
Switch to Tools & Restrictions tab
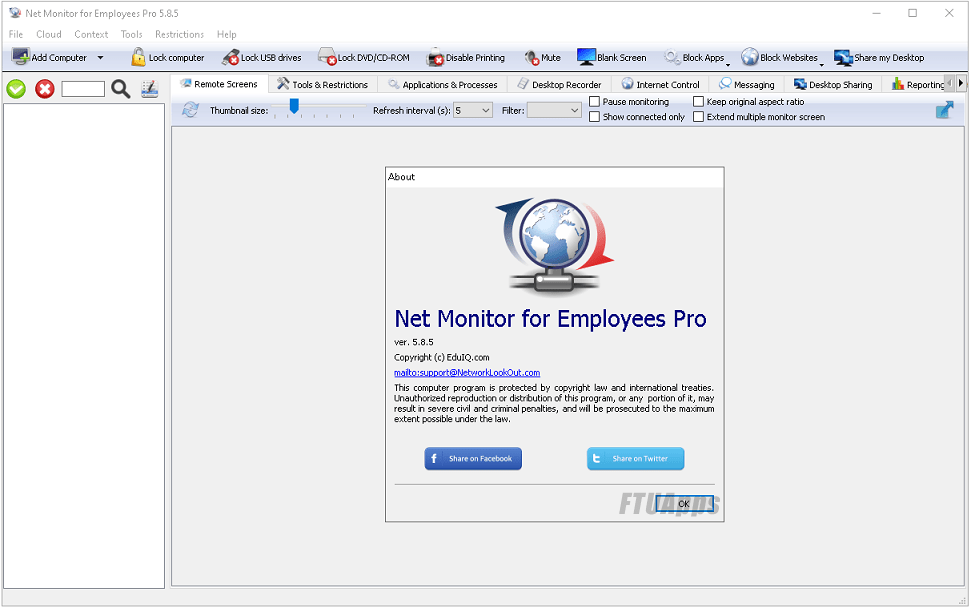point(322,84)
